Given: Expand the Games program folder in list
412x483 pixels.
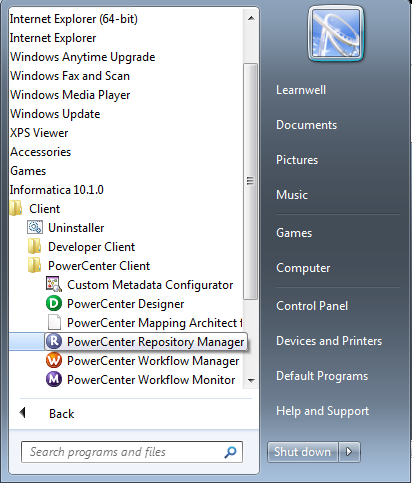Looking at the screenshot, I should point(28,171).
